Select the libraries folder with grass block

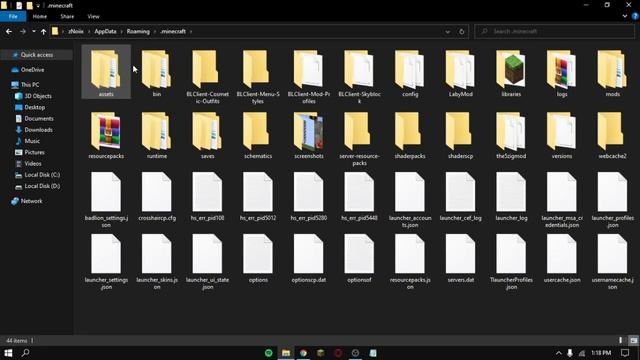(x=511, y=73)
